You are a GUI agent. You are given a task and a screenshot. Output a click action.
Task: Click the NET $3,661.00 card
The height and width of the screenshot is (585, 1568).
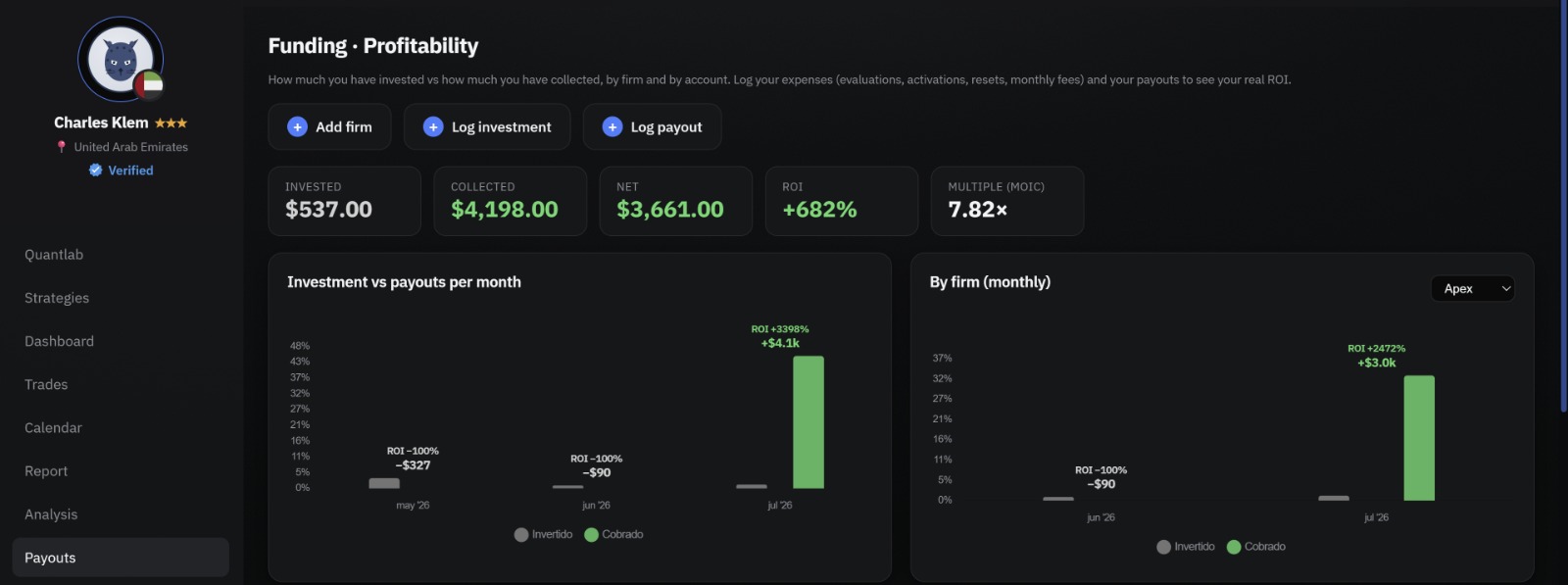coord(675,201)
